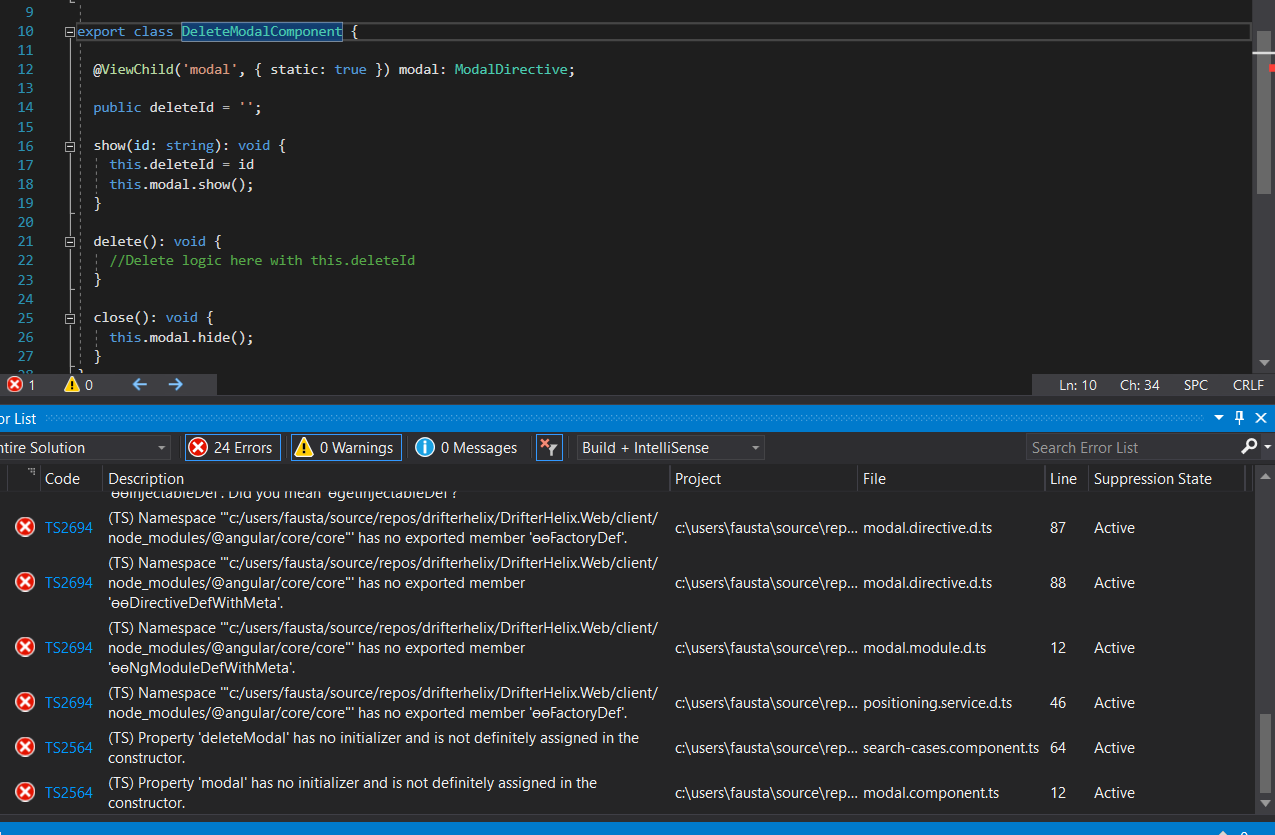Image resolution: width=1275 pixels, height=835 pixels.
Task: Collapse the DeleteModalComponent class block
Action: point(70,32)
